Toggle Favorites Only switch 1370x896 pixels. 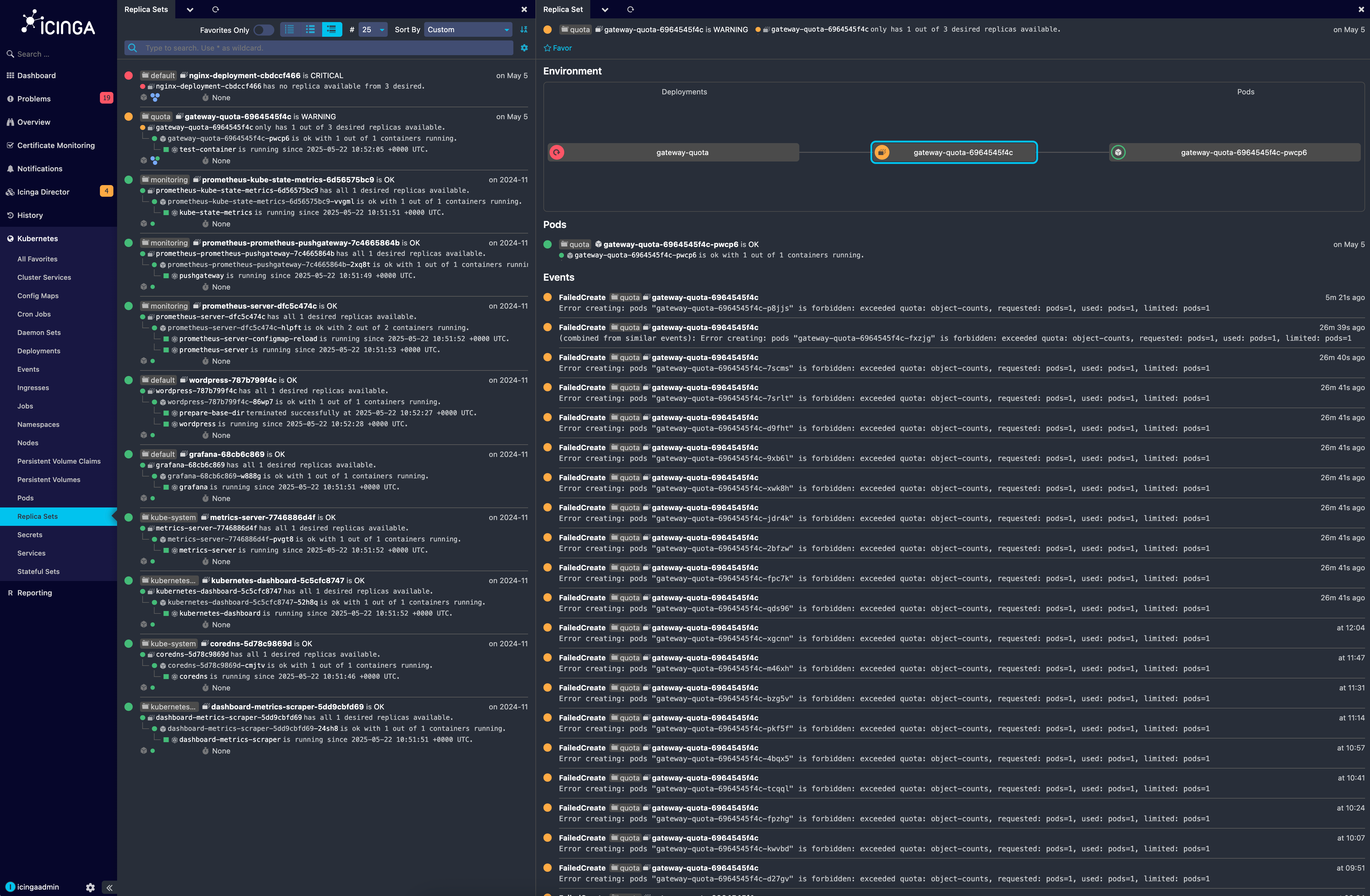pyautogui.click(x=264, y=30)
